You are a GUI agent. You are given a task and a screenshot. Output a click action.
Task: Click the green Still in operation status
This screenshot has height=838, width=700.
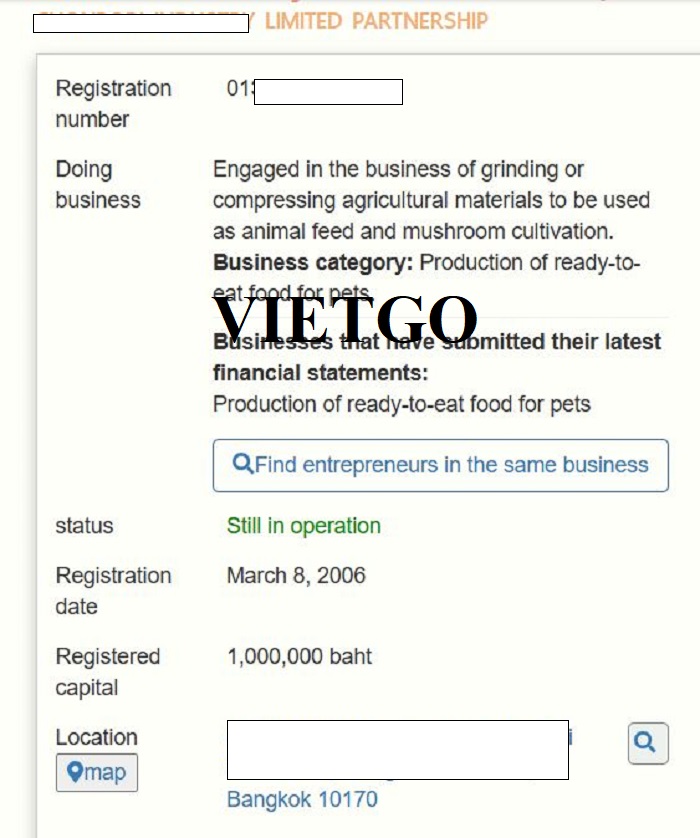(303, 526)
